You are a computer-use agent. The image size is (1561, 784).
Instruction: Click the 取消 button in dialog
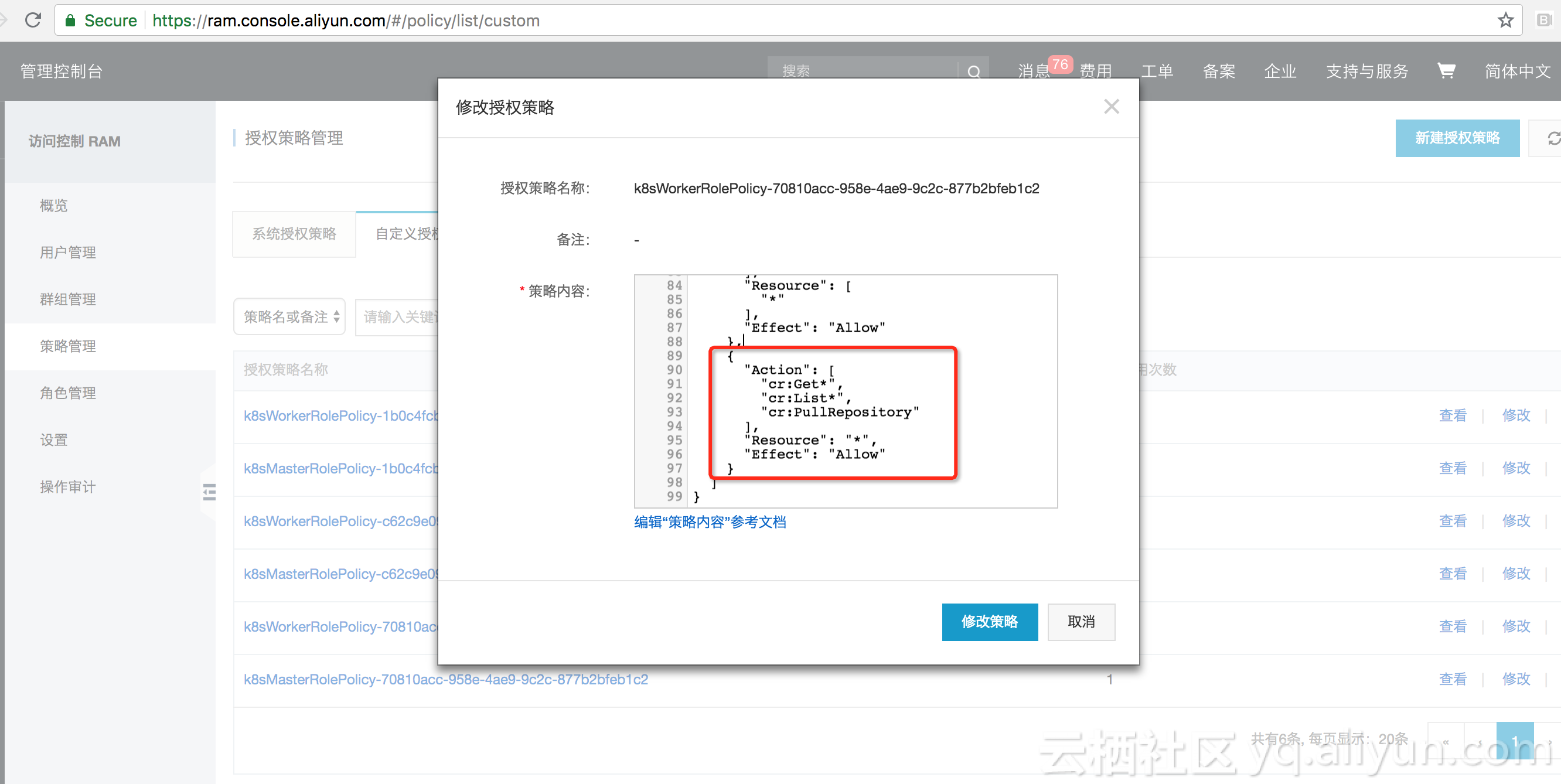click(x=1081, y=622)
